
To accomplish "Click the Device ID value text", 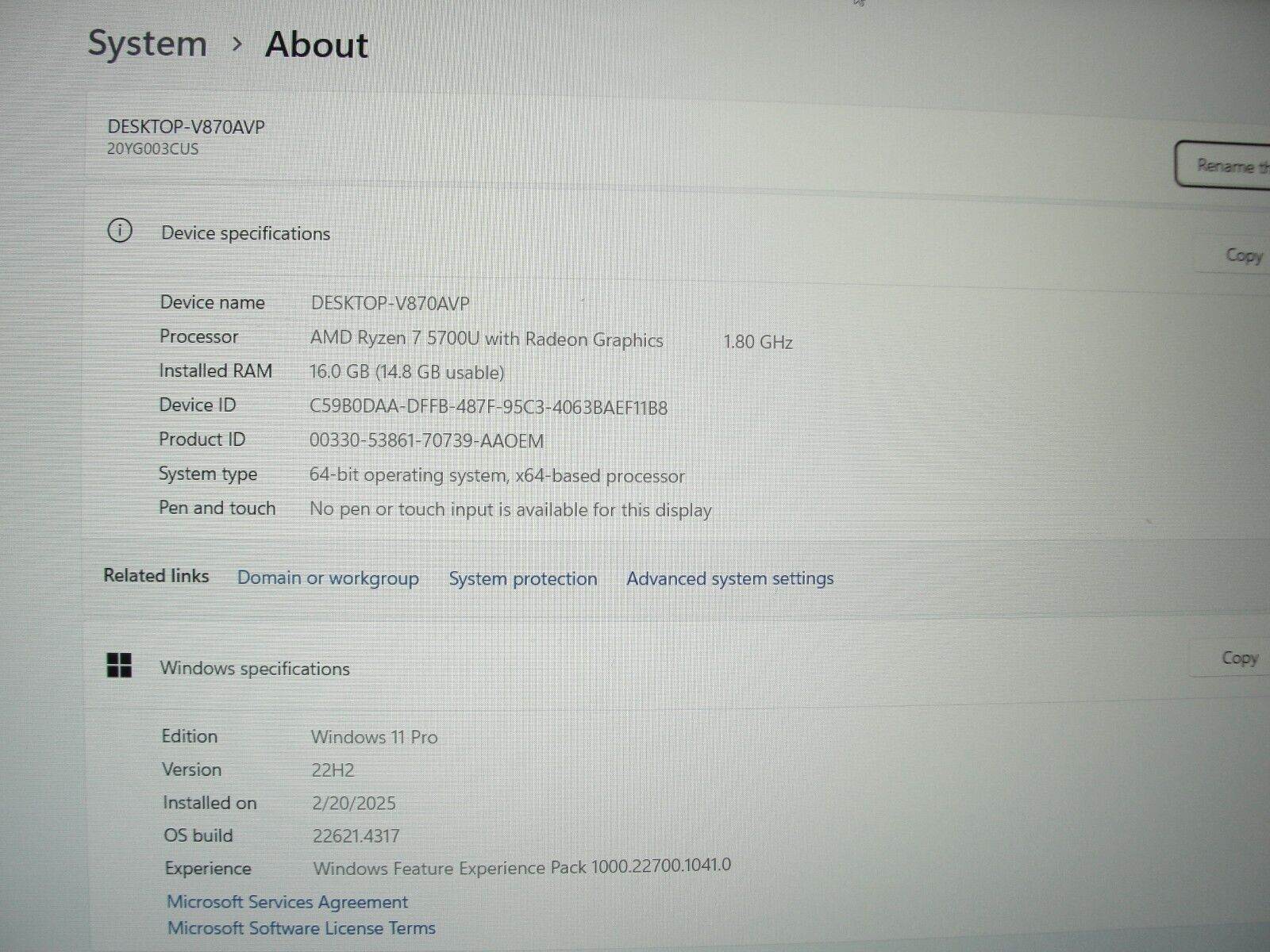I will (488, 406).
